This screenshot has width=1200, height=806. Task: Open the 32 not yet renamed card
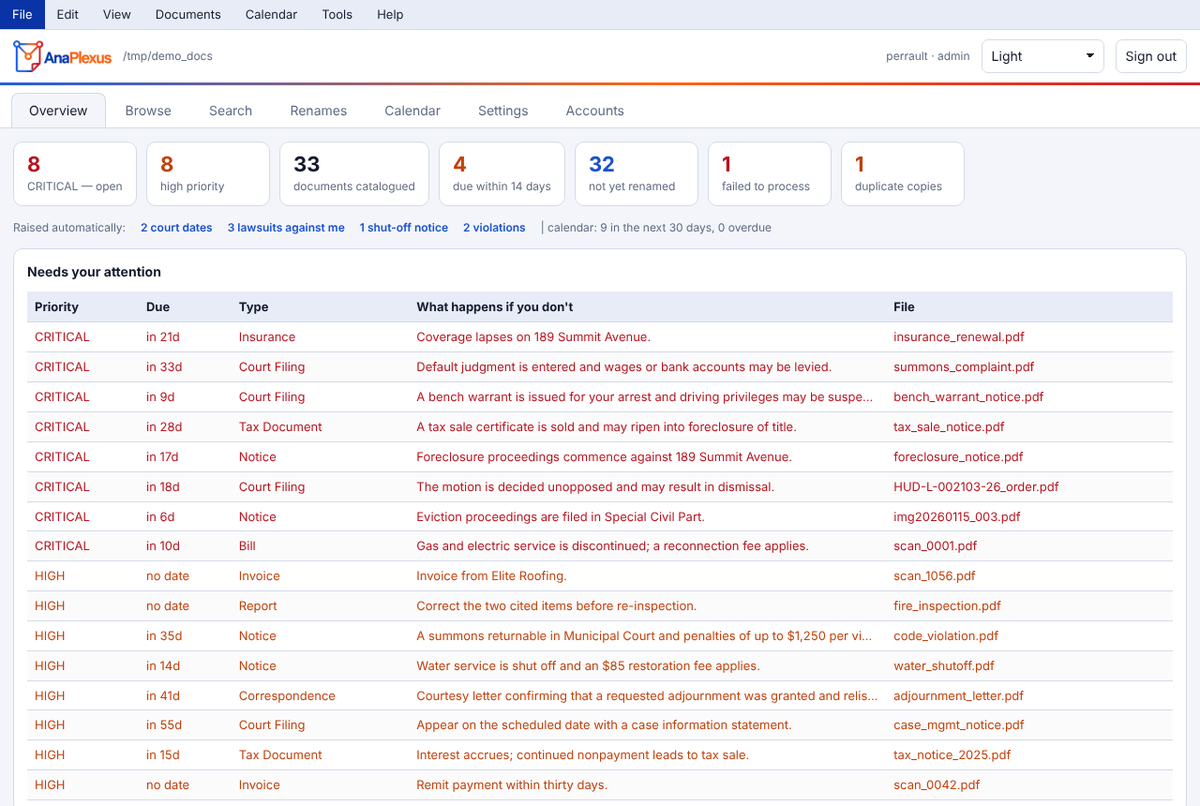point(636,174)
